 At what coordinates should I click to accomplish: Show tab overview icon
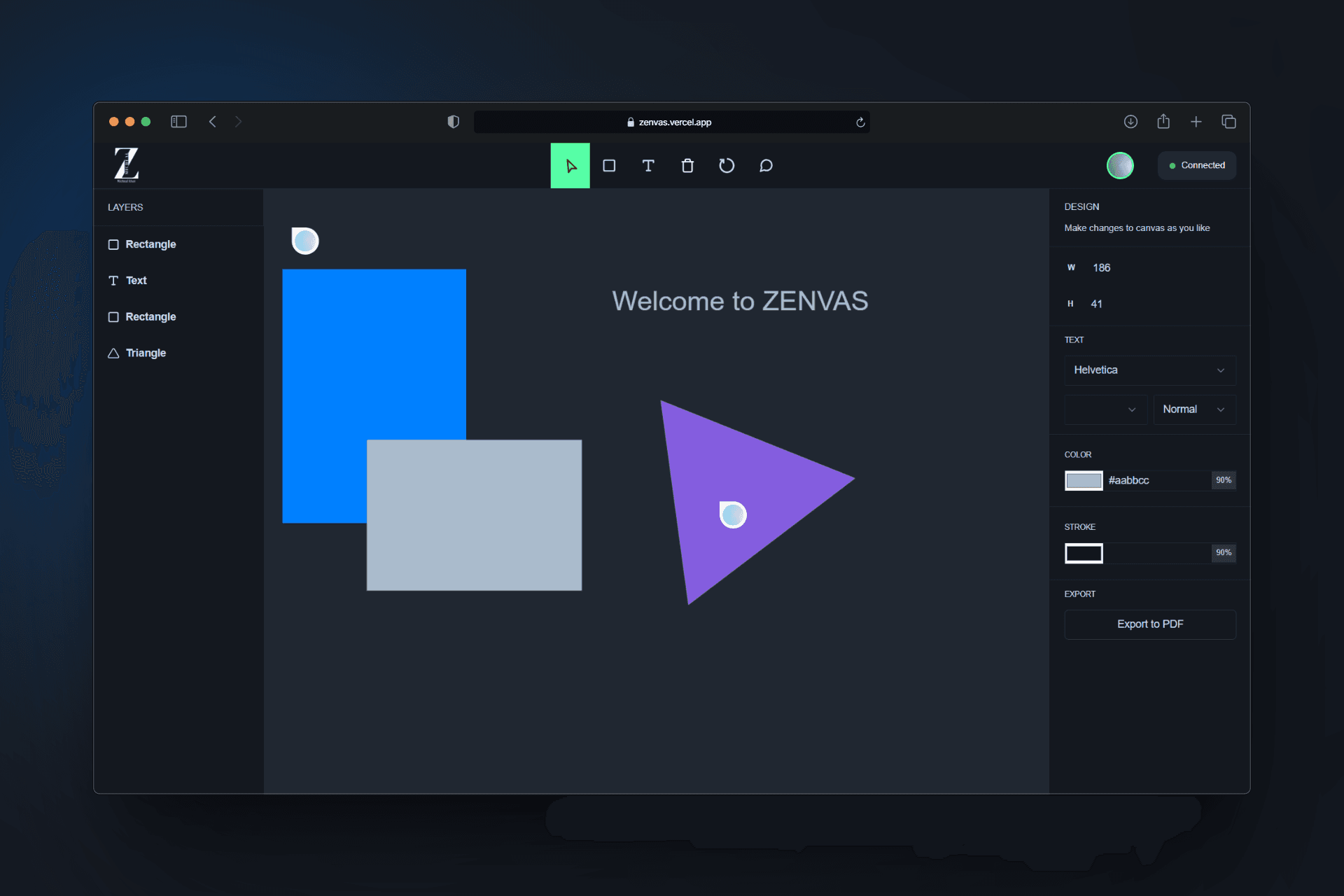pyautogui.click(x=1228, y=122)
